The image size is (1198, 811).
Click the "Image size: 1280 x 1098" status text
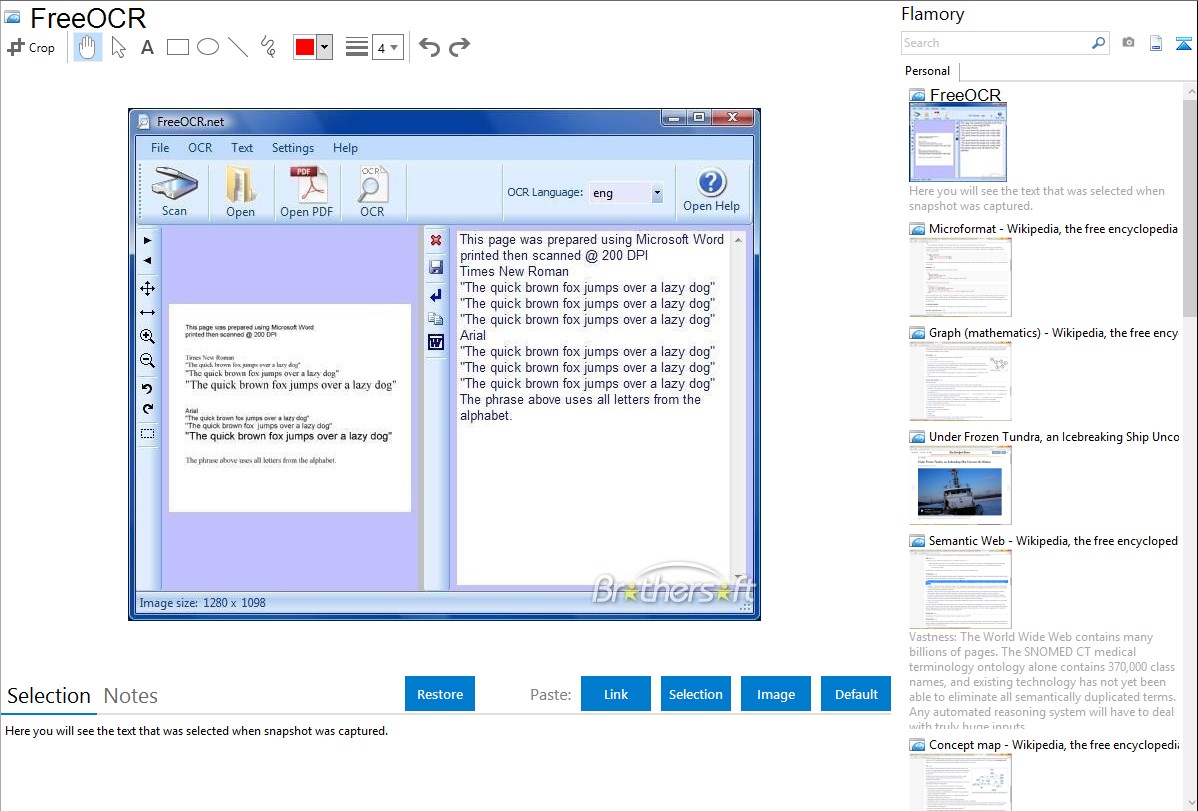(x=202, y=603)
